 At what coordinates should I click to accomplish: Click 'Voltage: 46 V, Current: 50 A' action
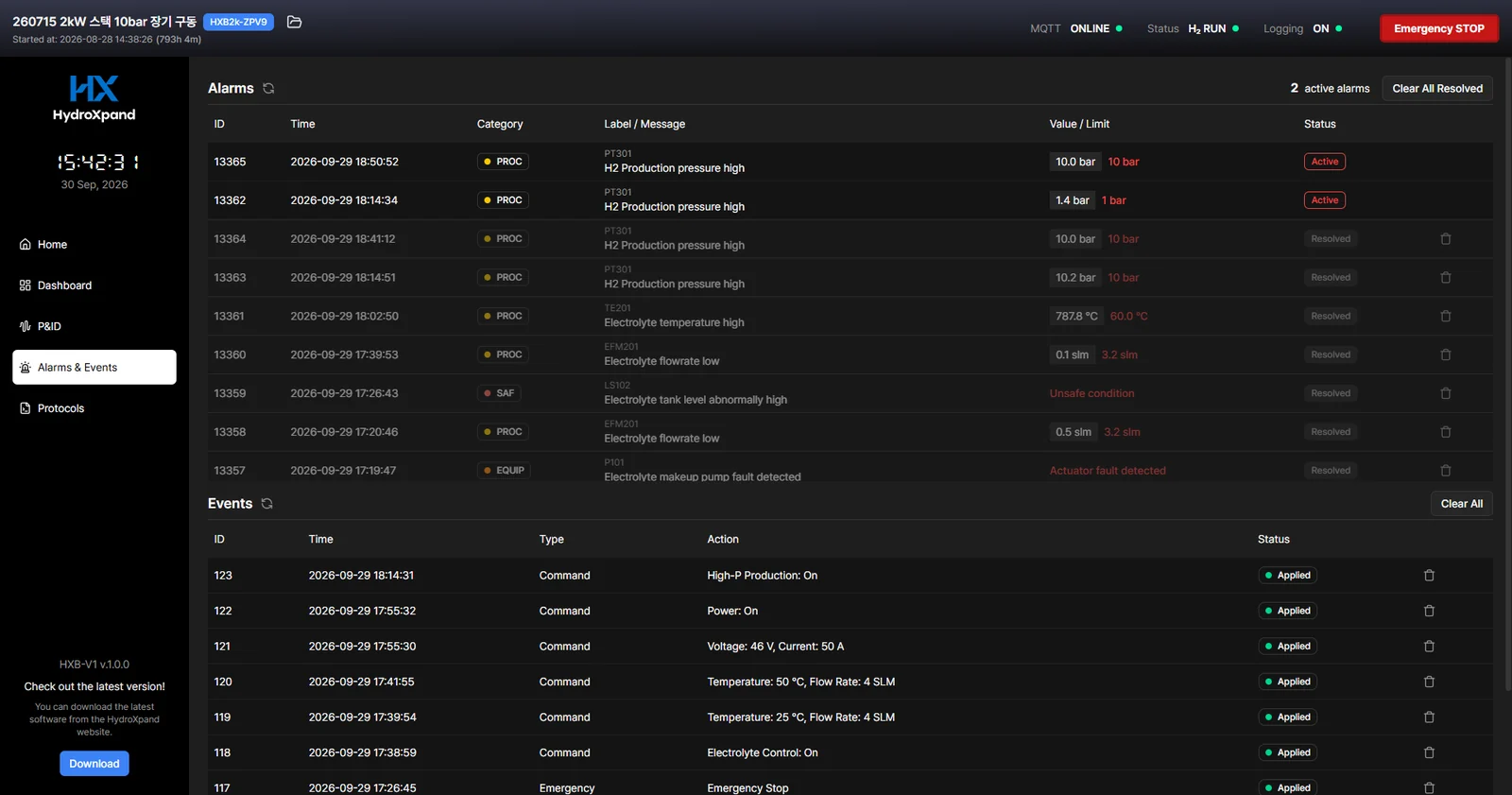(775, 647)
